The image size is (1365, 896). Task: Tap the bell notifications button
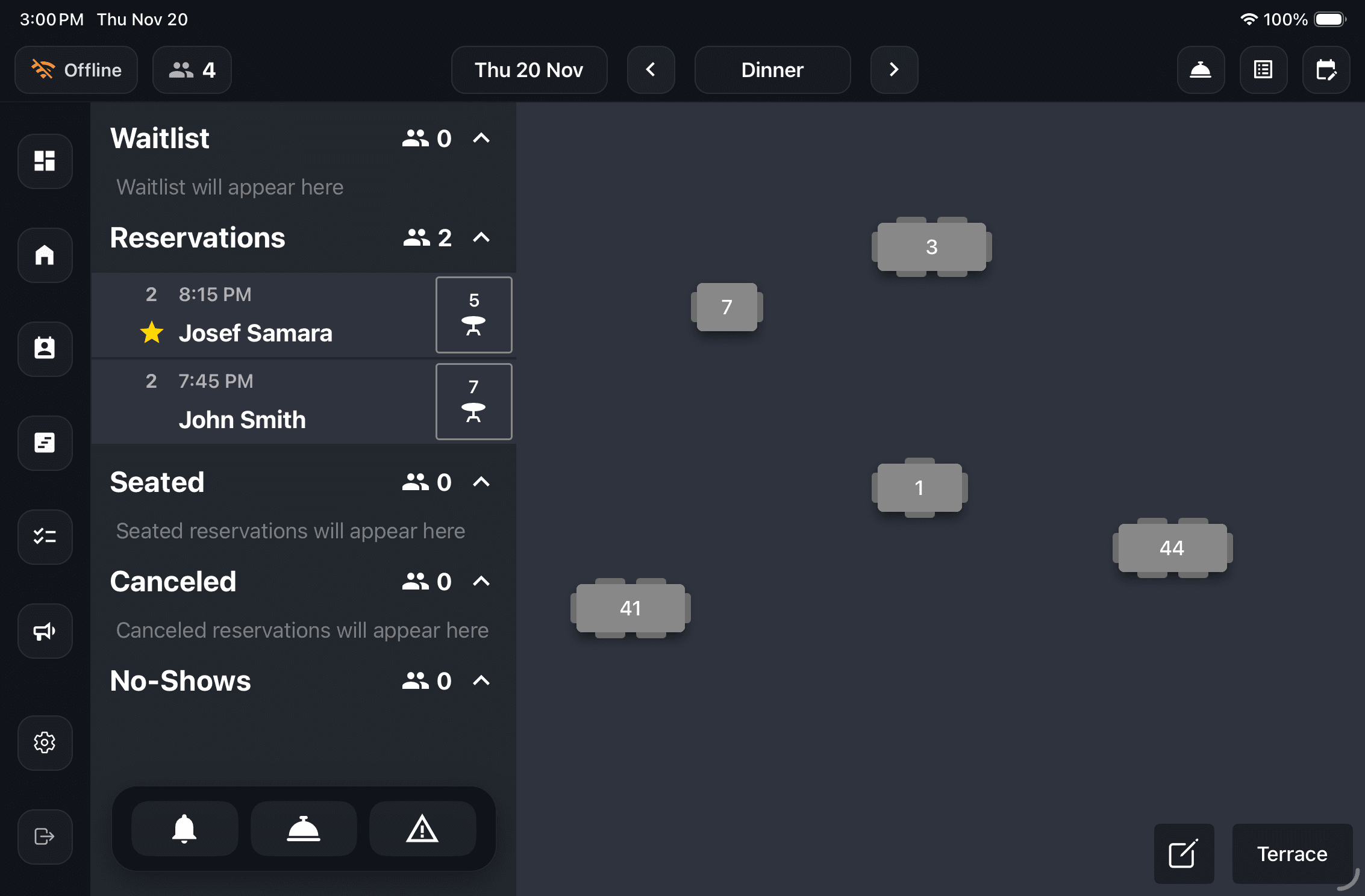[x=184, y=829]
